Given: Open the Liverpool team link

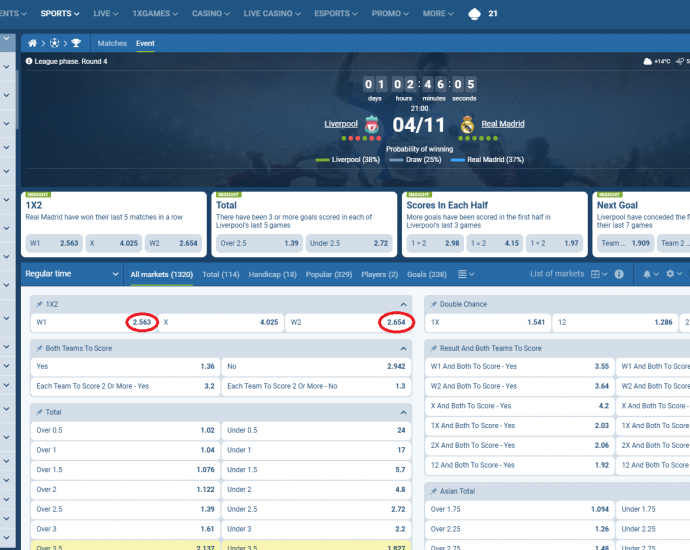Looking at the screenshot, I should click(x=340, y=125).
